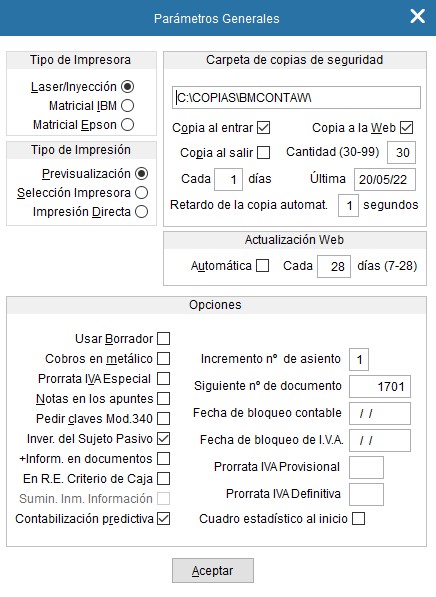436x597 pixels.
Task: Select Matricial IBM printer type
Action: click(x=128, y=105)
